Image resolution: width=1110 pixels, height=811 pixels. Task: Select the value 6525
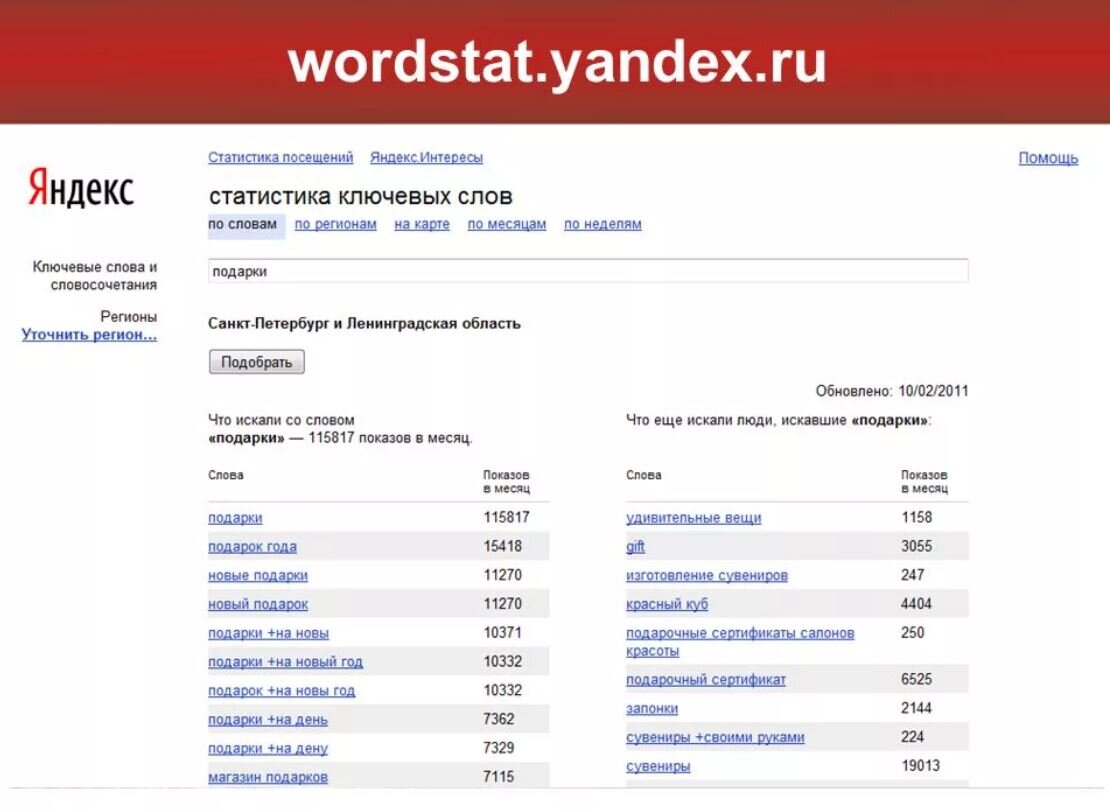tap(916, 679)
